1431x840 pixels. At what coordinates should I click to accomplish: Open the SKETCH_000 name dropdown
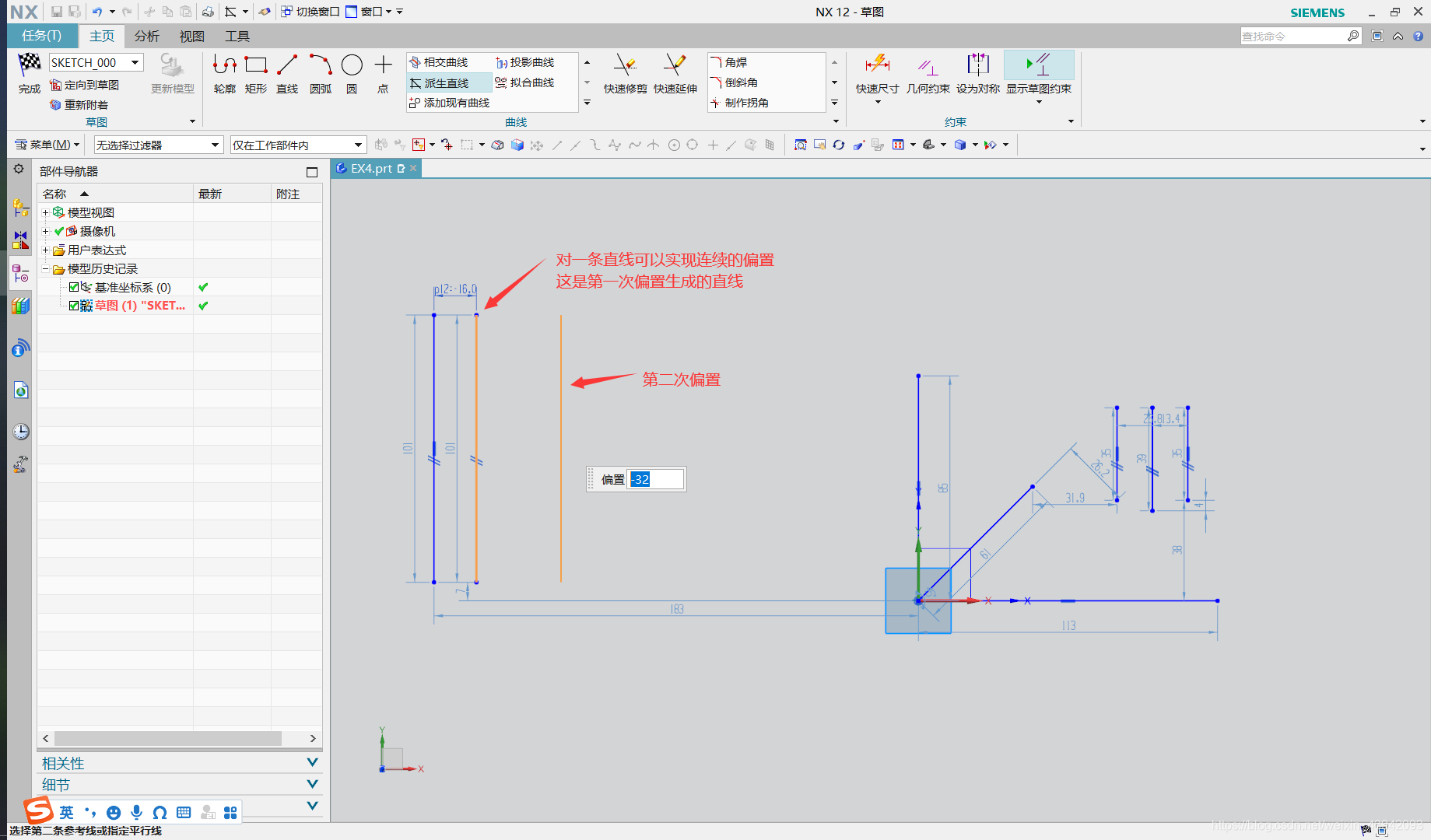(x=135, y=62)
